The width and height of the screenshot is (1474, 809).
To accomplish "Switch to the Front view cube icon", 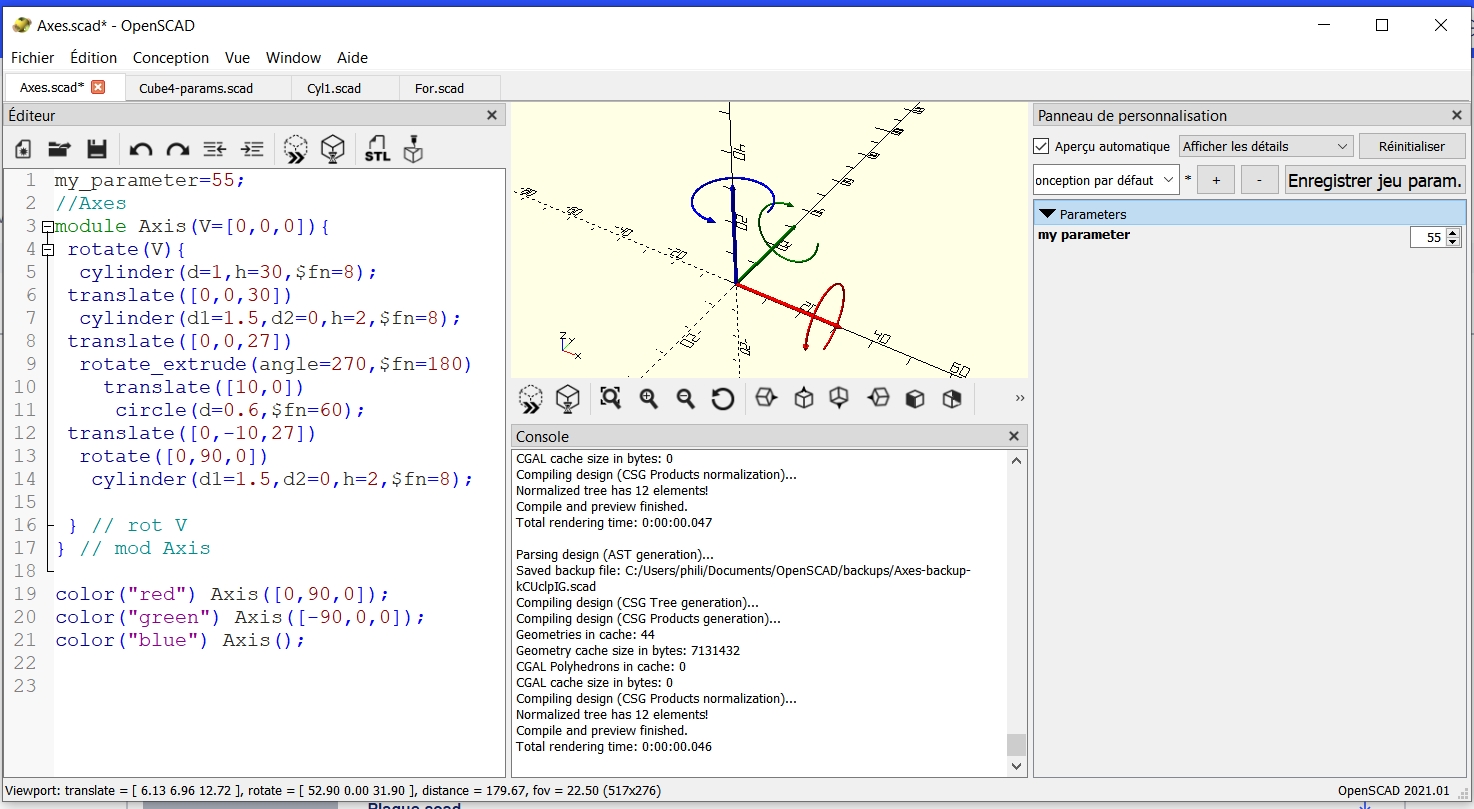I will pos(915,398).
